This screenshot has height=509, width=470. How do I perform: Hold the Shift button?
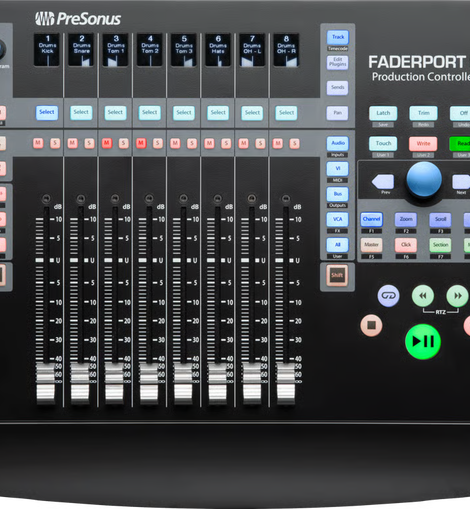pyautogui.click(x=337, y=275)
